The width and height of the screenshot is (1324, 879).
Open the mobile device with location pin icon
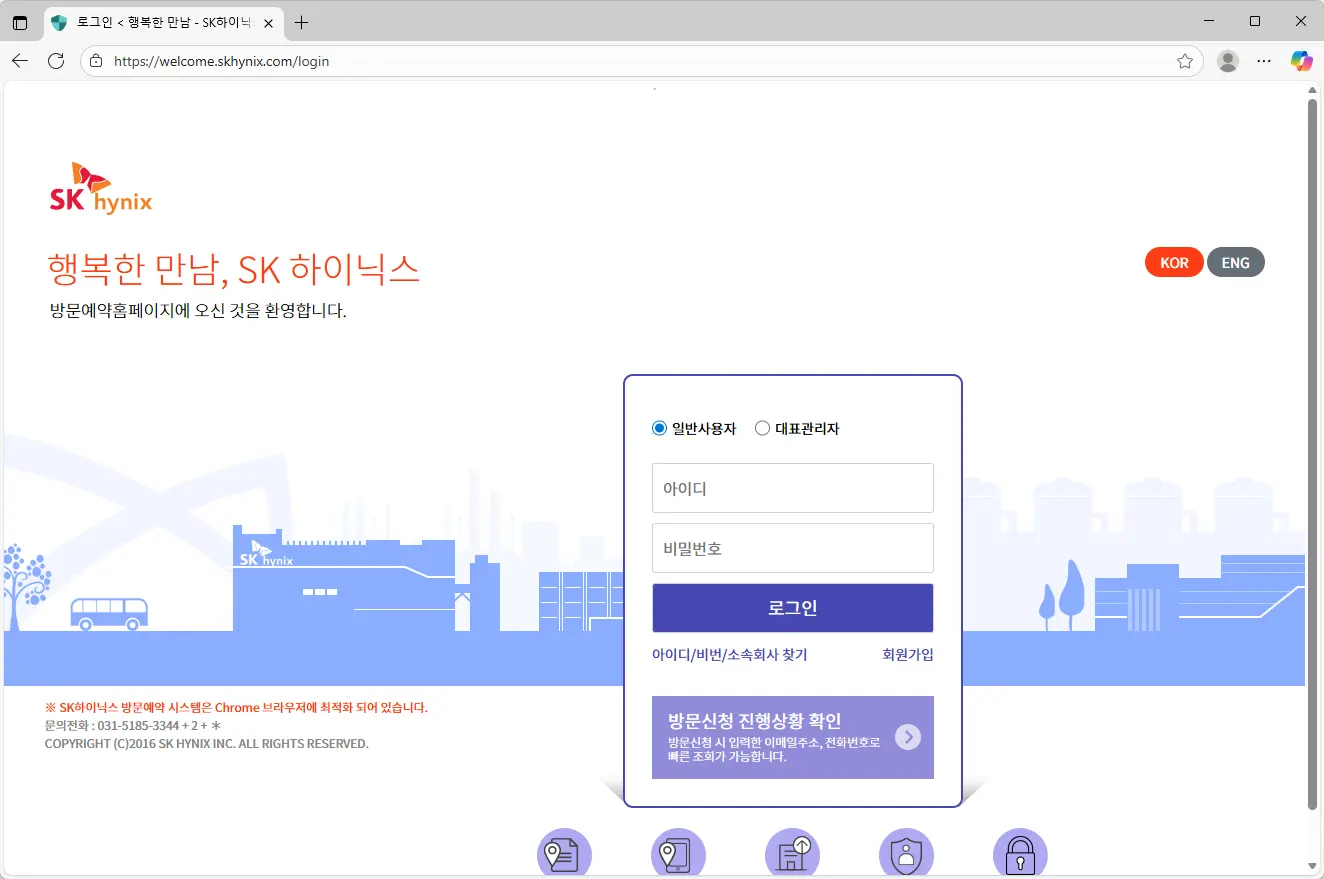679,853
